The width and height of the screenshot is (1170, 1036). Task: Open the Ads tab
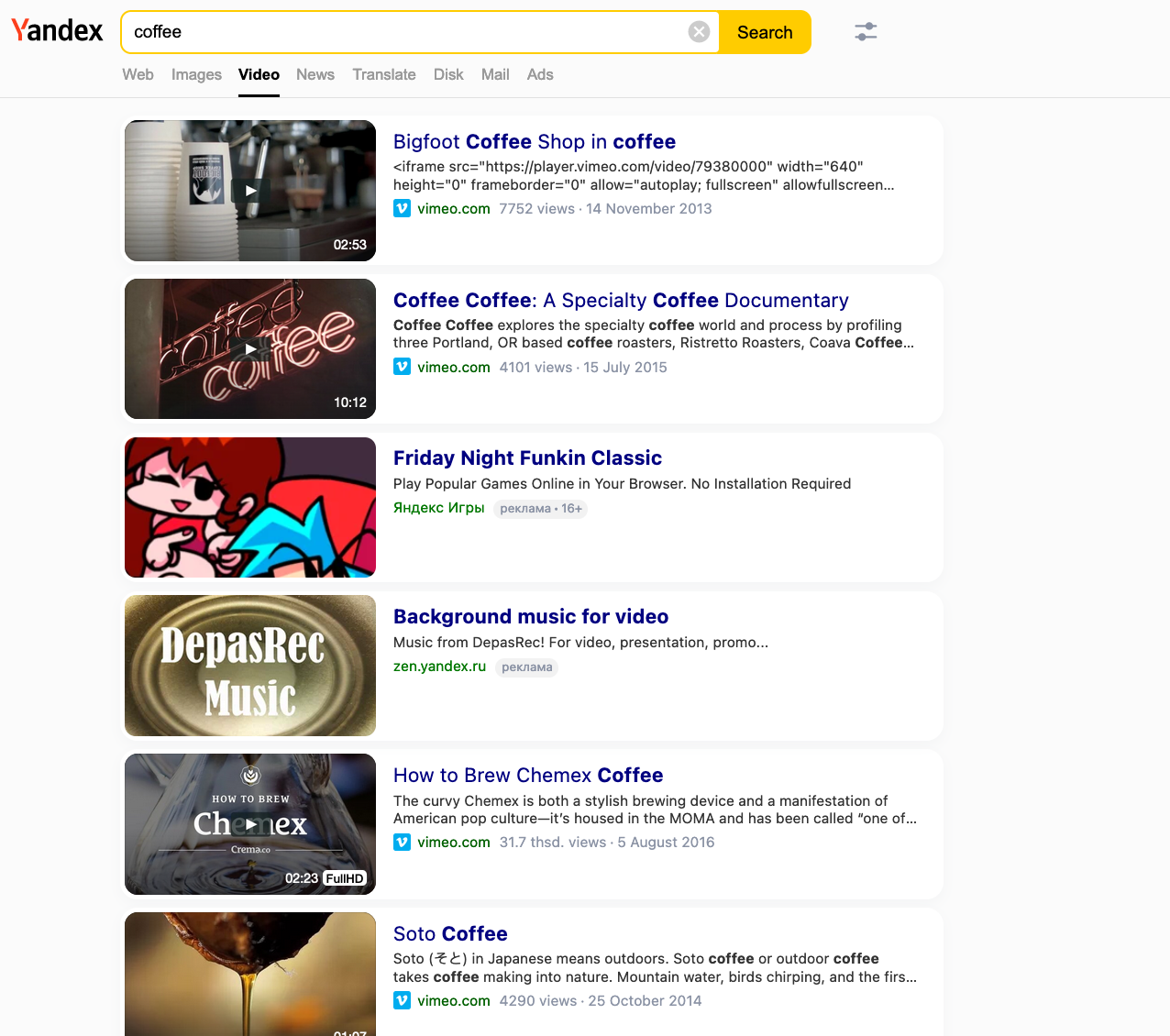[x=540, y=74]
